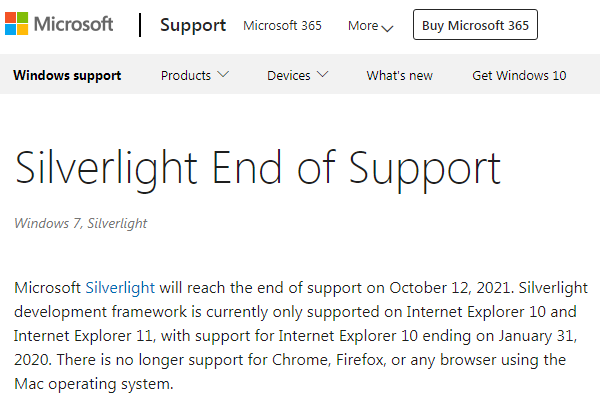The height and width of the screenshot is (399, 600).
Task: Click the Windows 7, Silverlight subtitle
Action: (81, 223)
